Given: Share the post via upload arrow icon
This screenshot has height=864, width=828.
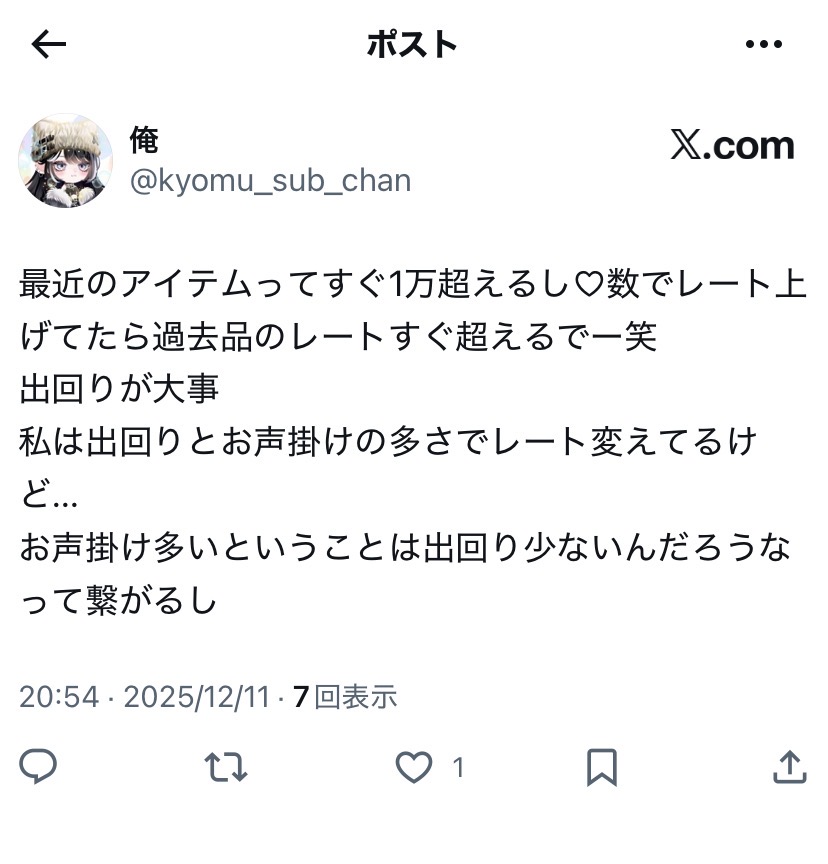Looking at the screenshot, I should [789, 766].
